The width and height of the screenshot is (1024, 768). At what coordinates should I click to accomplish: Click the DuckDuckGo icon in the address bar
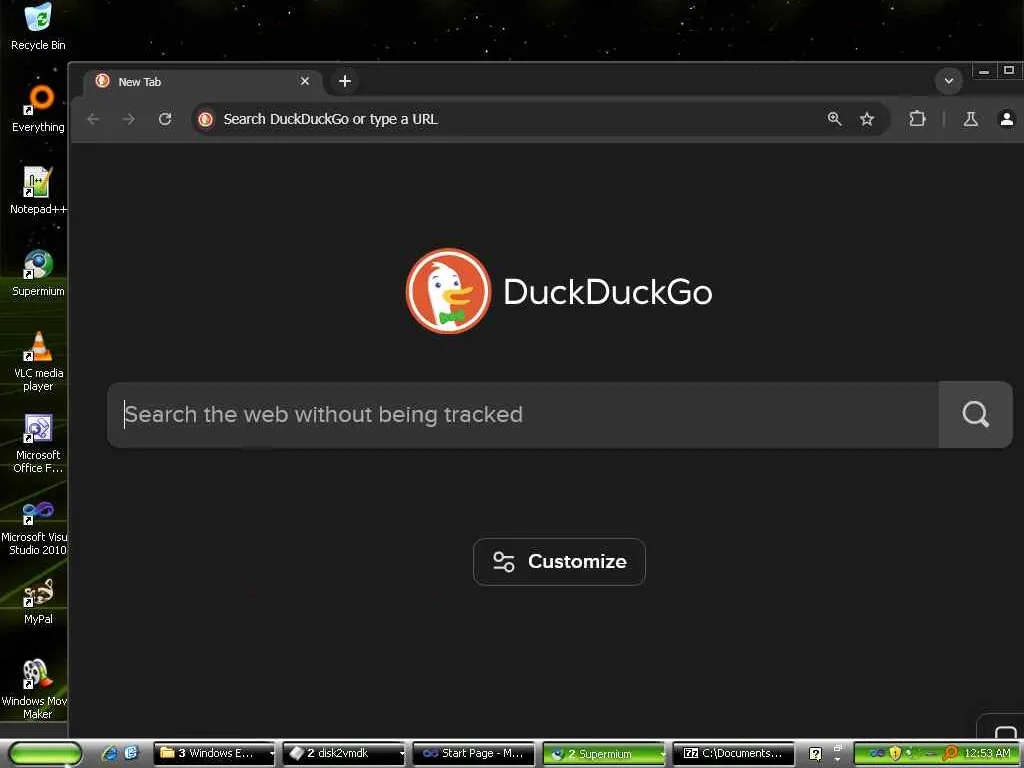point(206,119)
